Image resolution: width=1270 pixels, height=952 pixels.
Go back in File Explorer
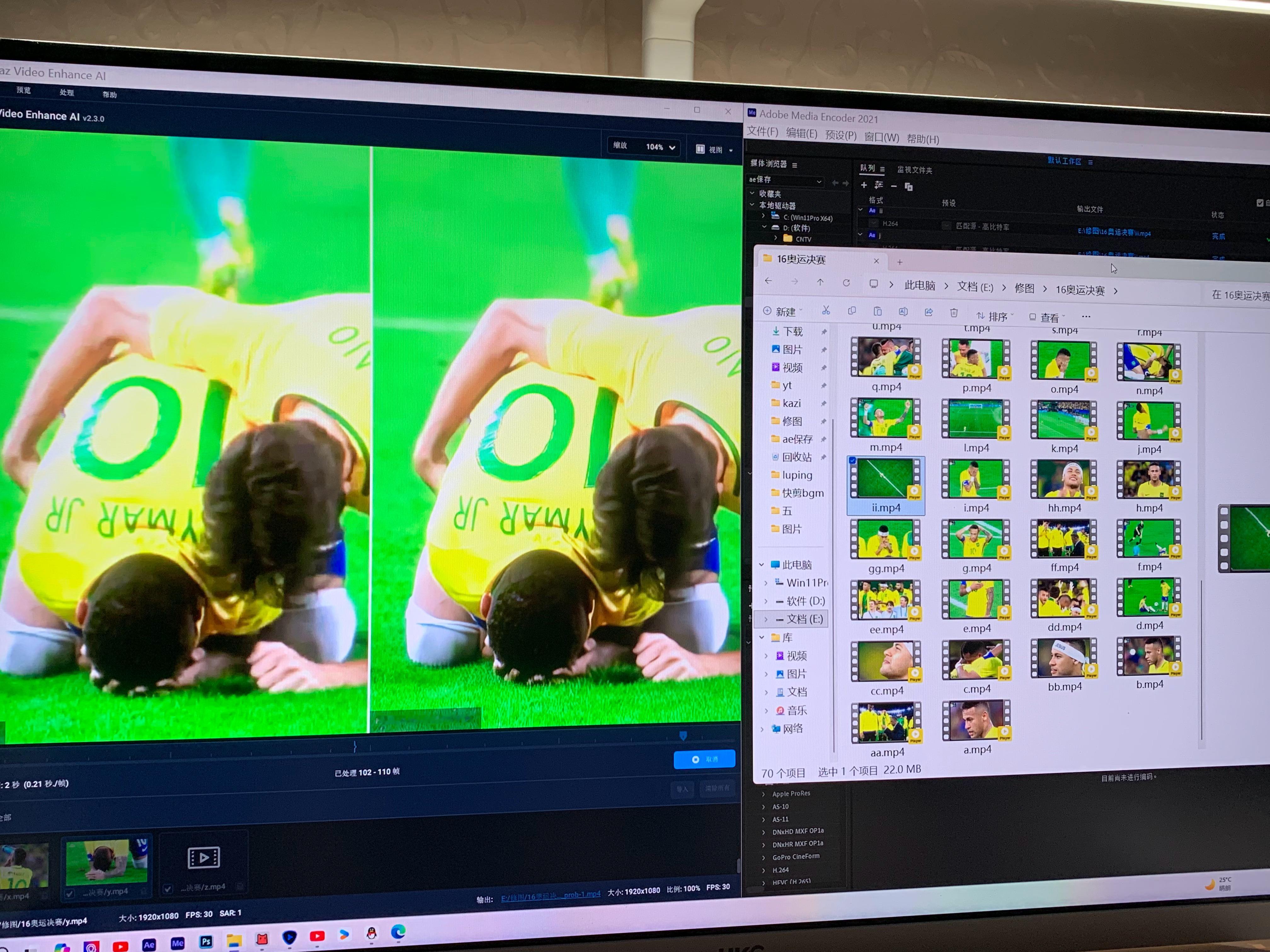[768, 280]
